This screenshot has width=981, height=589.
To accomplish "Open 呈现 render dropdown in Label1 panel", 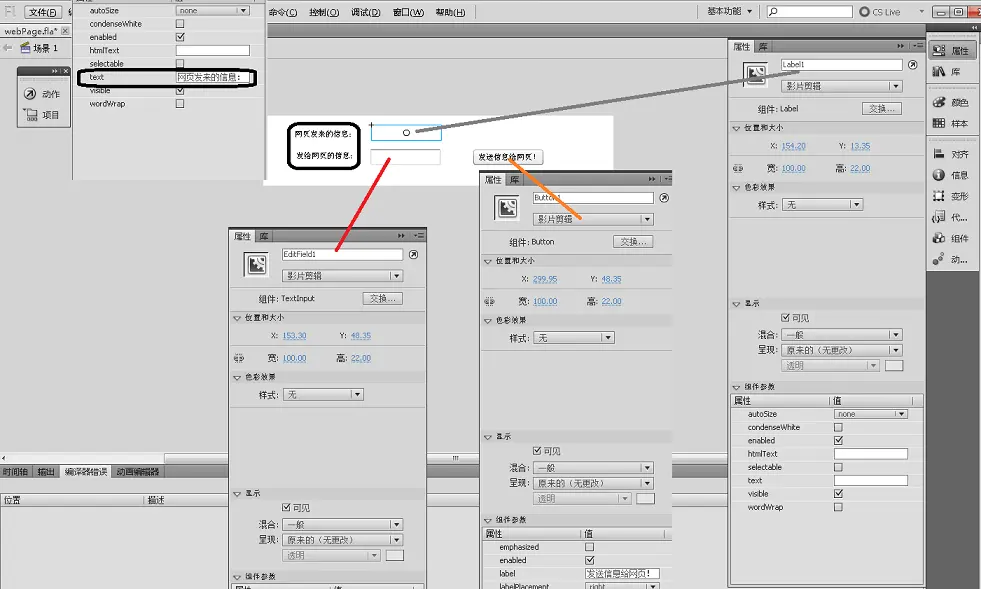I will click(x=842, y=350).
